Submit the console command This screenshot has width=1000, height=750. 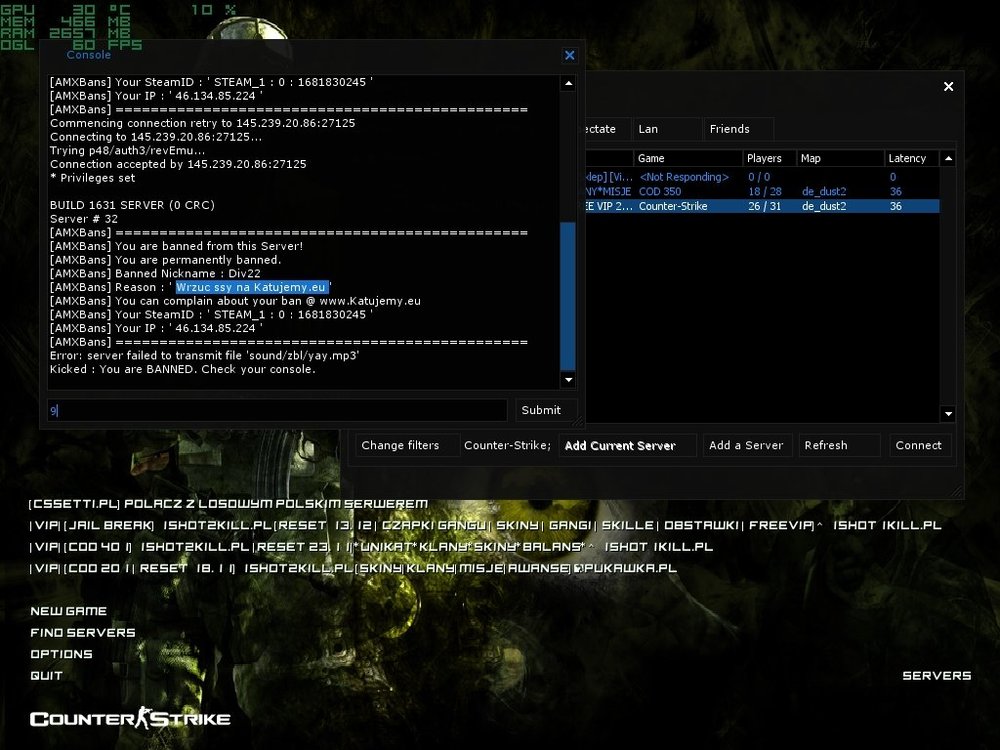(546, 410)
